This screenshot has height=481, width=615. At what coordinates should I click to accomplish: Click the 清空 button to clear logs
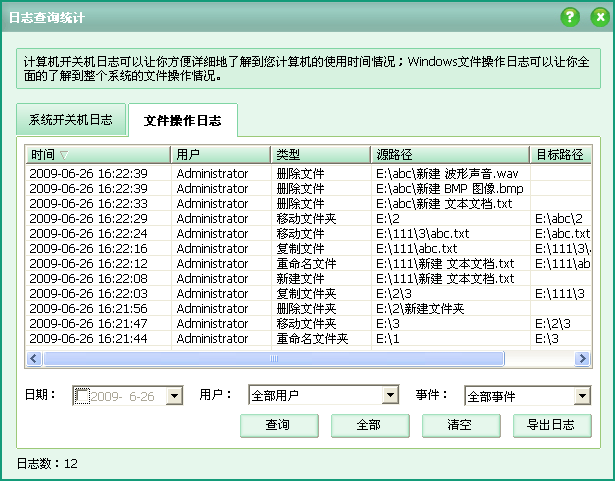pyautogui.click(x=460, y=425)
